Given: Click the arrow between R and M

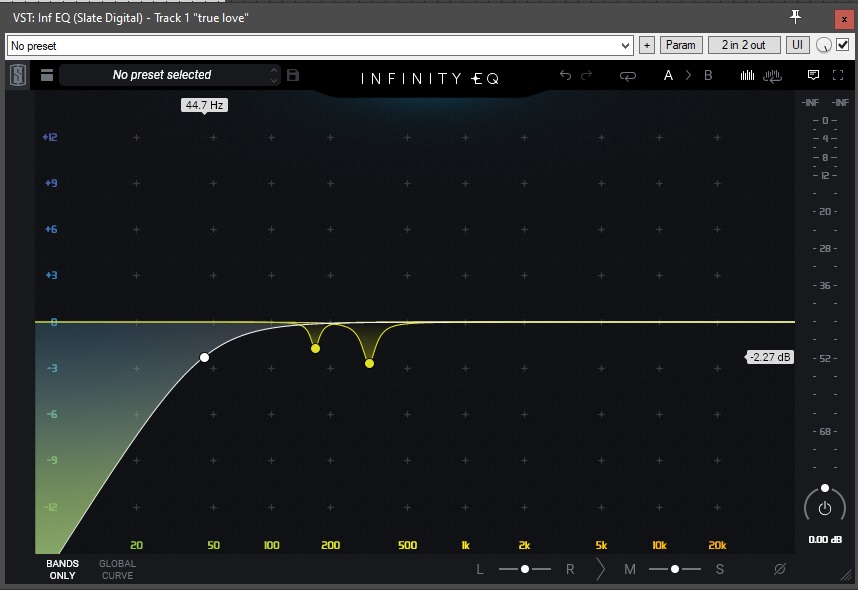Looking at the screenshot, I should point(600,569).
